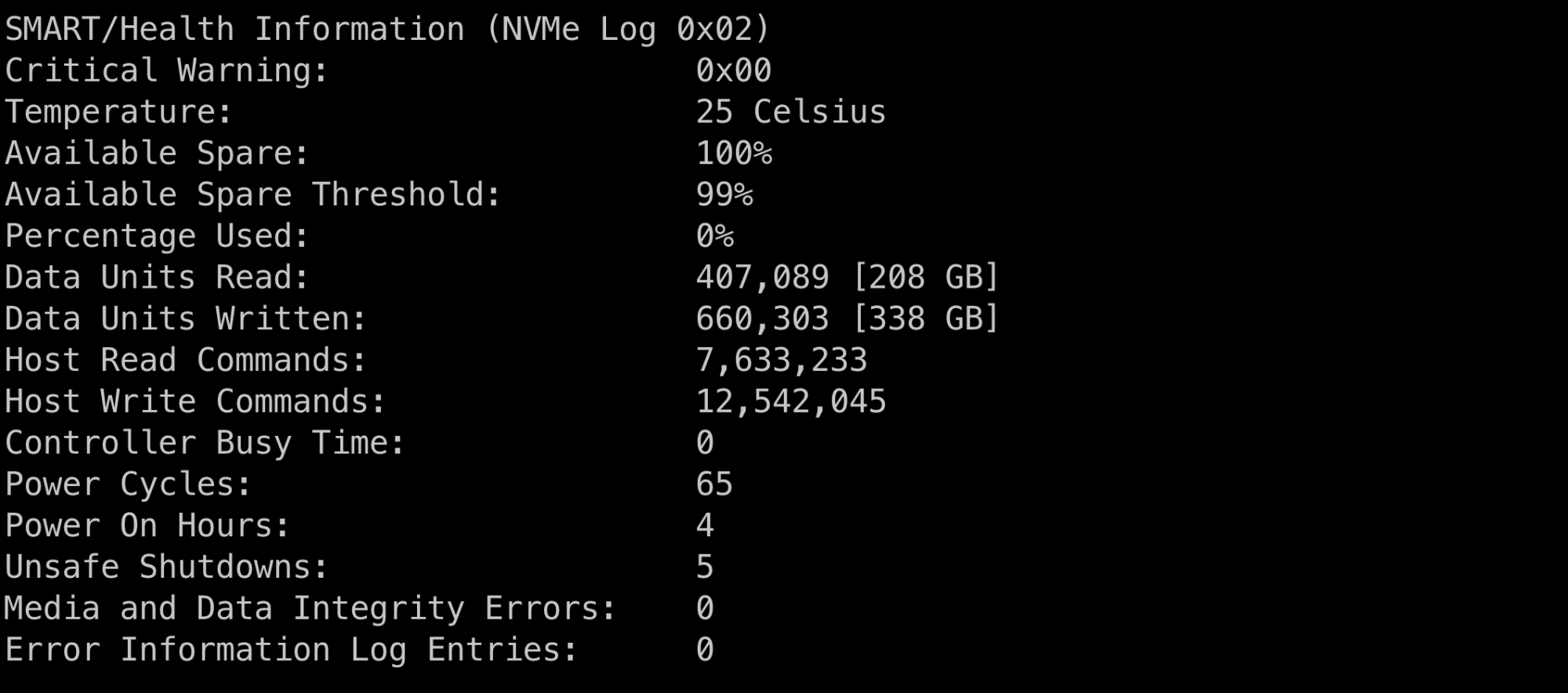Click the Critical Warning label text
Viewport: 1568px width, 693px height.
(166, 71)
